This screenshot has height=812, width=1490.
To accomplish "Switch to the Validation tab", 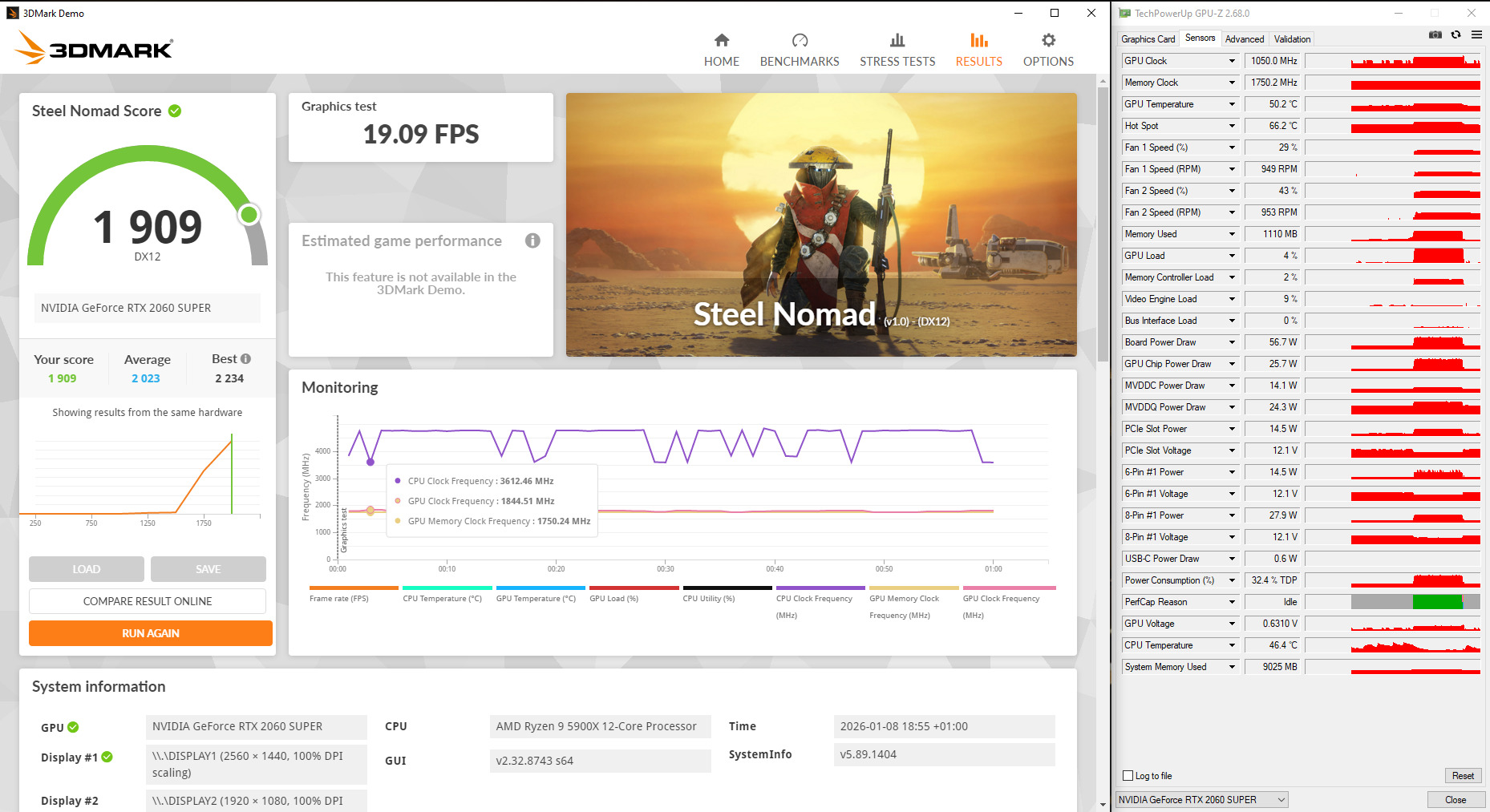I will [x=1292, y=38].
